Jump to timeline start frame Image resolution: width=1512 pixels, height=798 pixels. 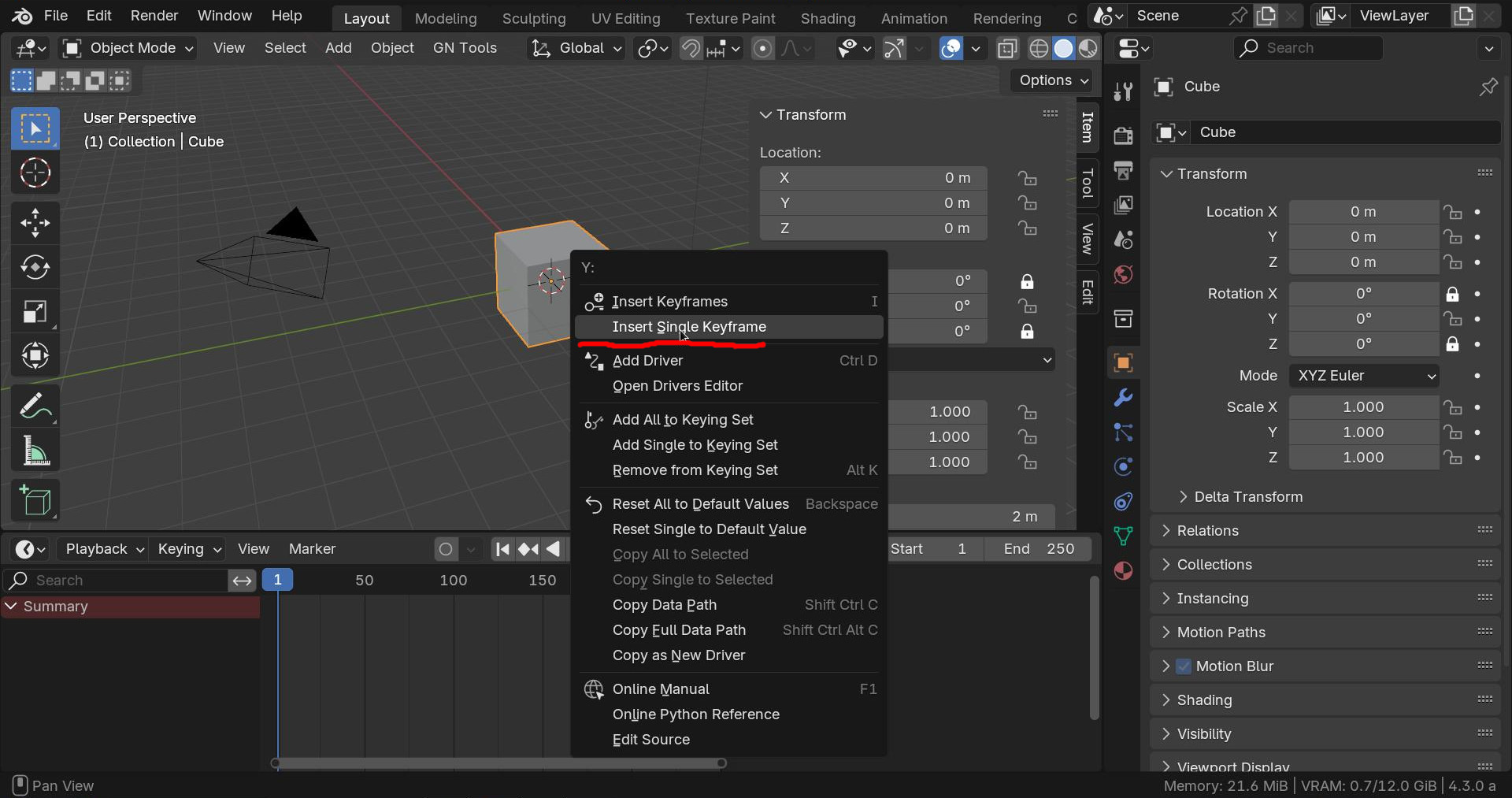(x=502, y=549)
